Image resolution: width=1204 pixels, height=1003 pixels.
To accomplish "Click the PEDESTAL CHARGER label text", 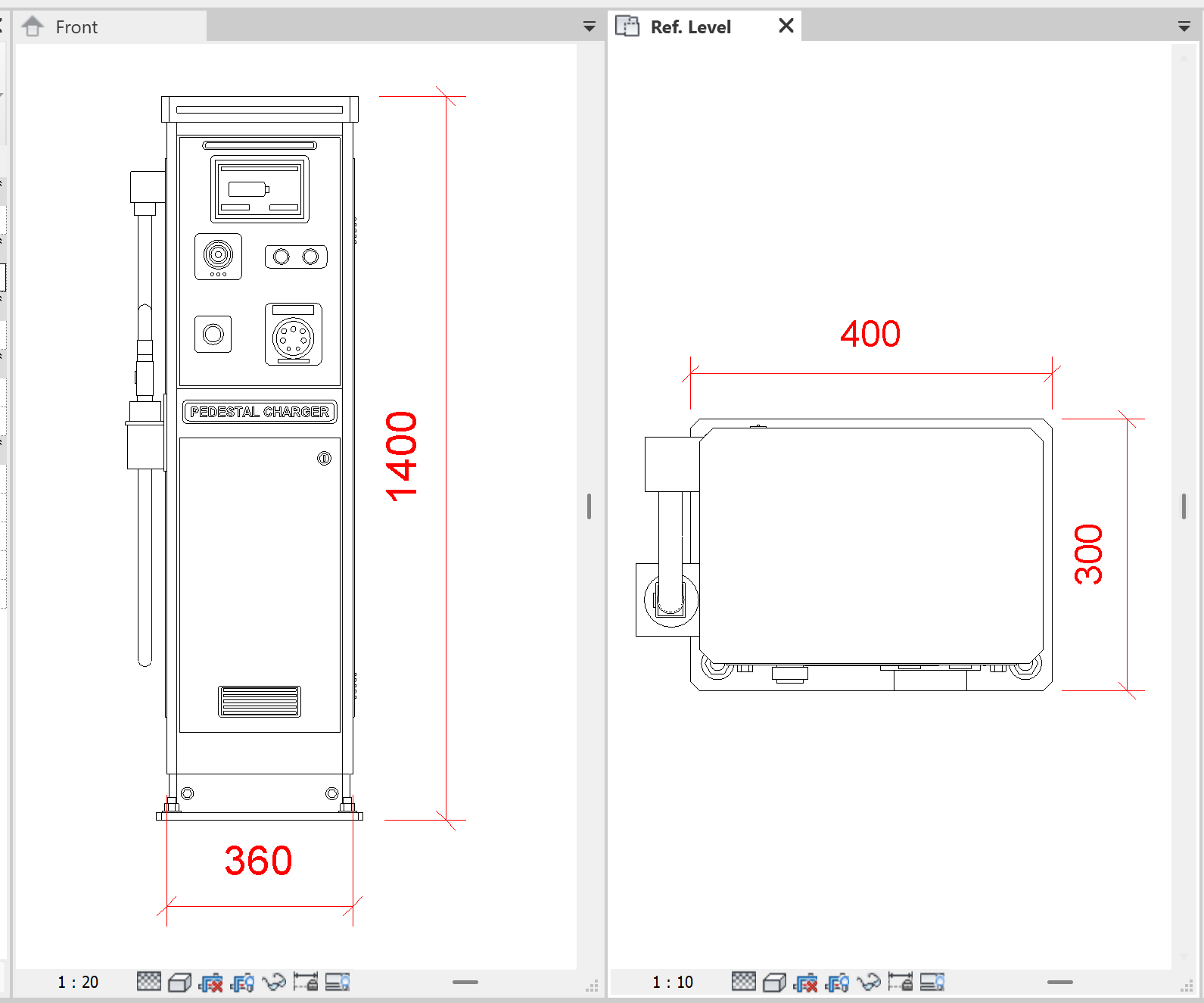I will (x=260, y=412).
